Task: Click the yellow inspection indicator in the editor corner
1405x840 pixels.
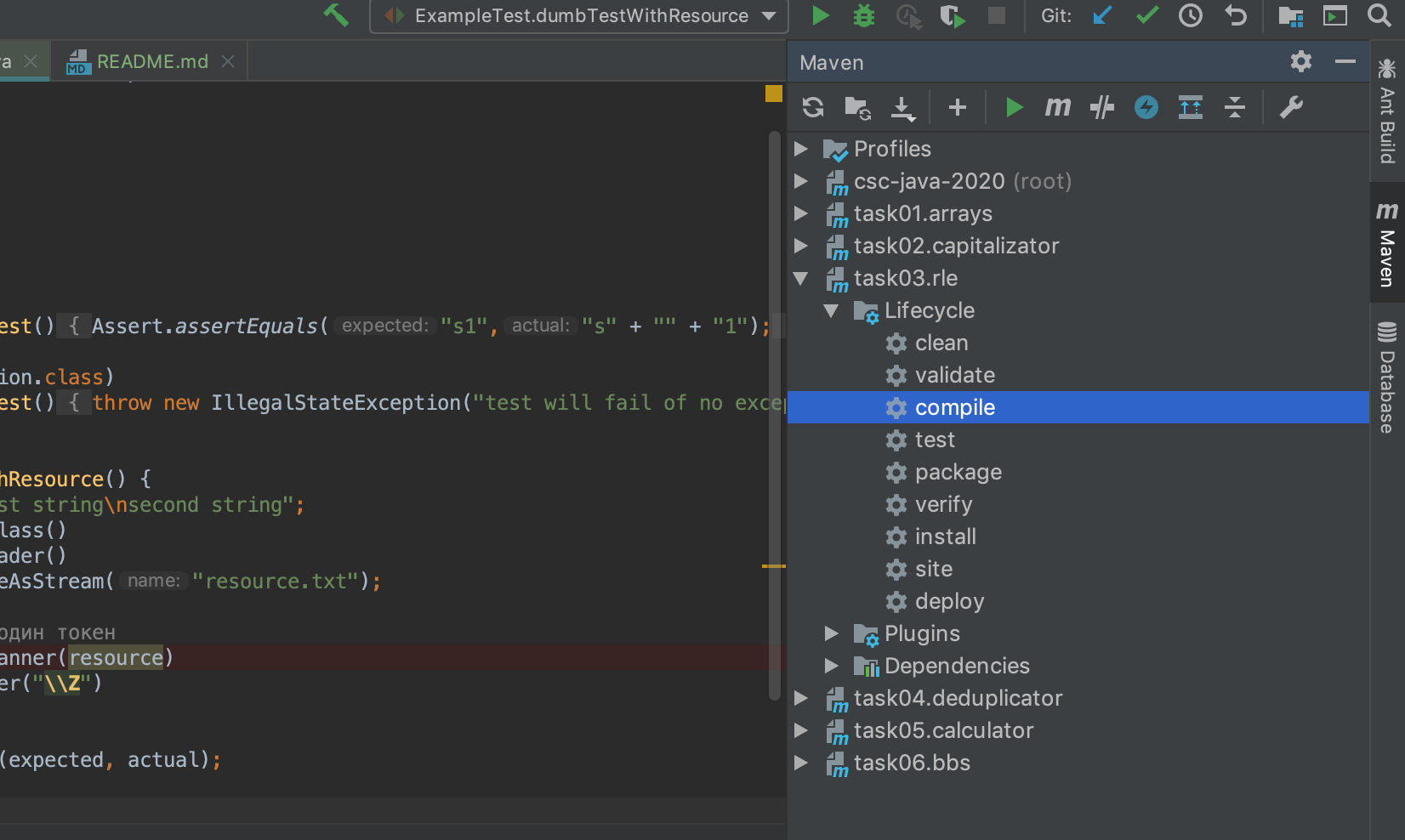Action: (773, 94)
